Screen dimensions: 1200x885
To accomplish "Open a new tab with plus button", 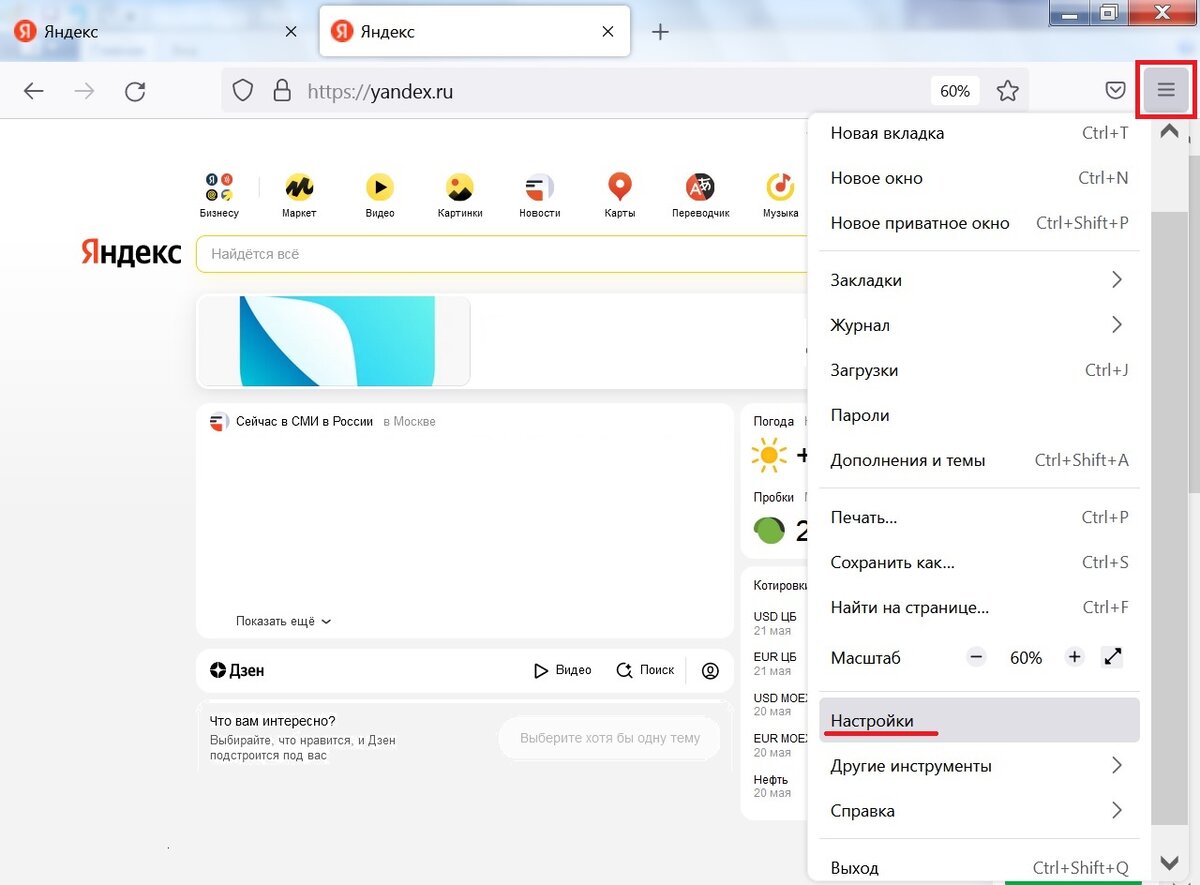I will pos(660,32).
